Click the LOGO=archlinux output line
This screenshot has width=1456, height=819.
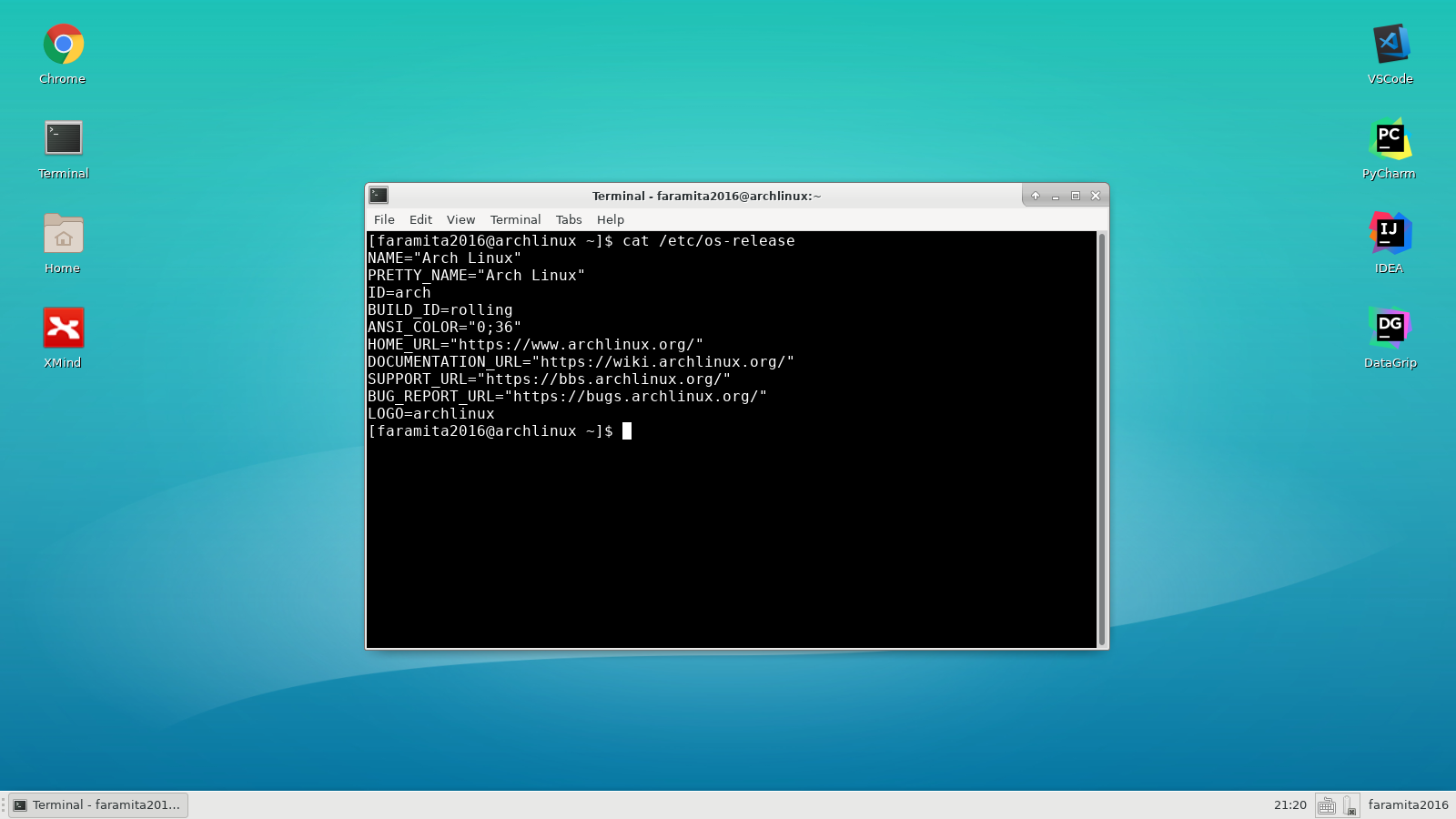pos(430,414)
